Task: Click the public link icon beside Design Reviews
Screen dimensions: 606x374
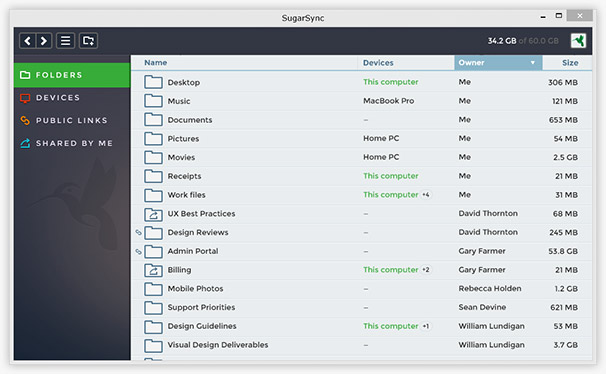Action: click(x=138, y=232)
